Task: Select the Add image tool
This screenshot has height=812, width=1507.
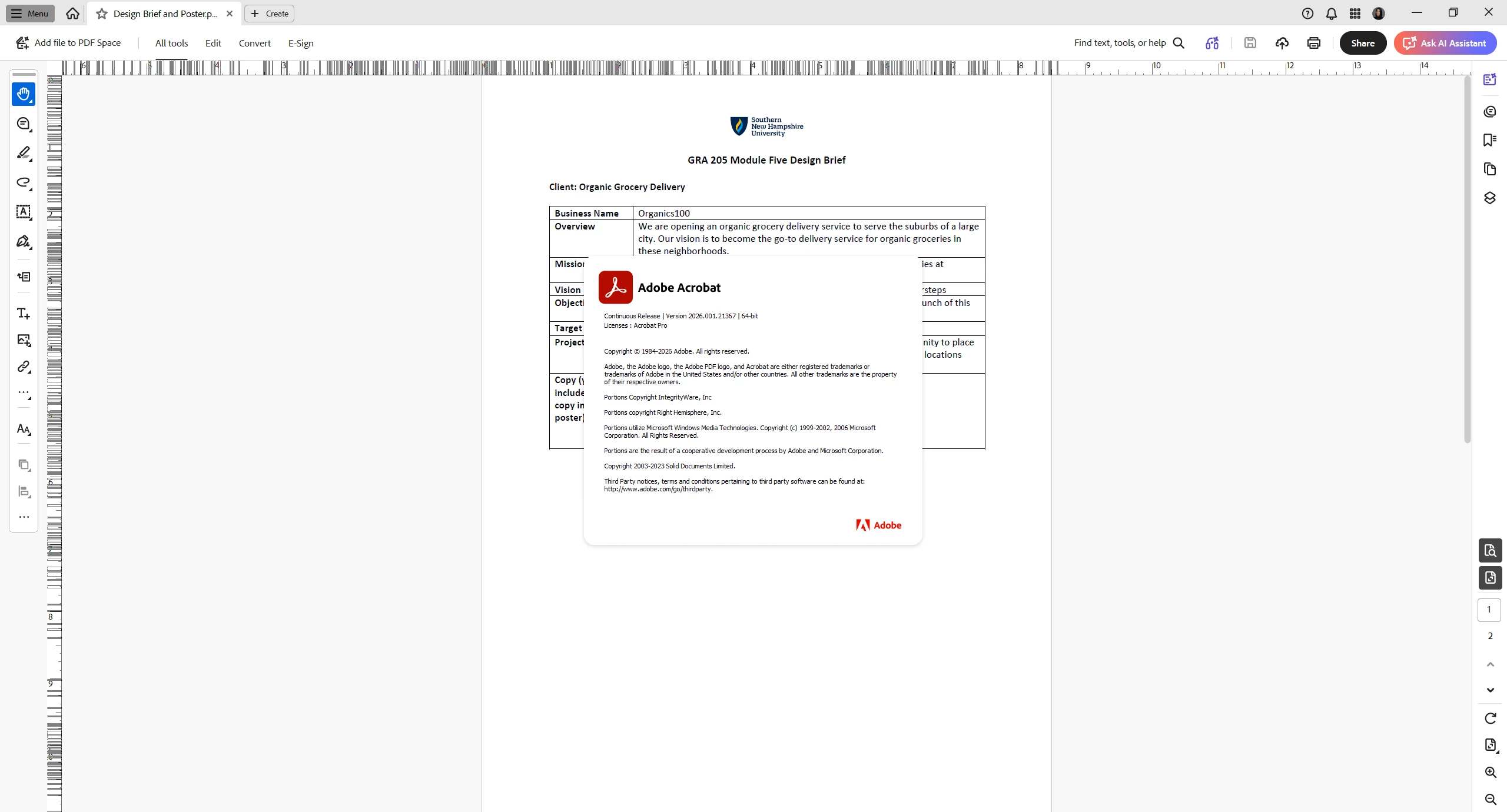Action: [24, 340]
